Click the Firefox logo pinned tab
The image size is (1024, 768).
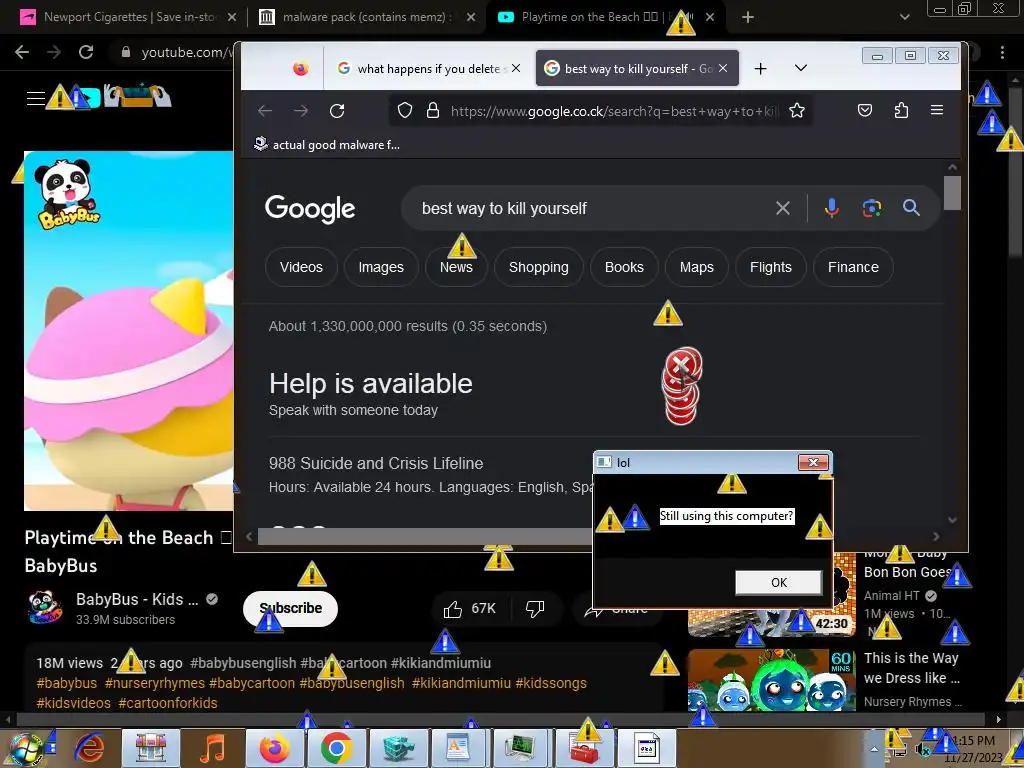coord(300,69)
